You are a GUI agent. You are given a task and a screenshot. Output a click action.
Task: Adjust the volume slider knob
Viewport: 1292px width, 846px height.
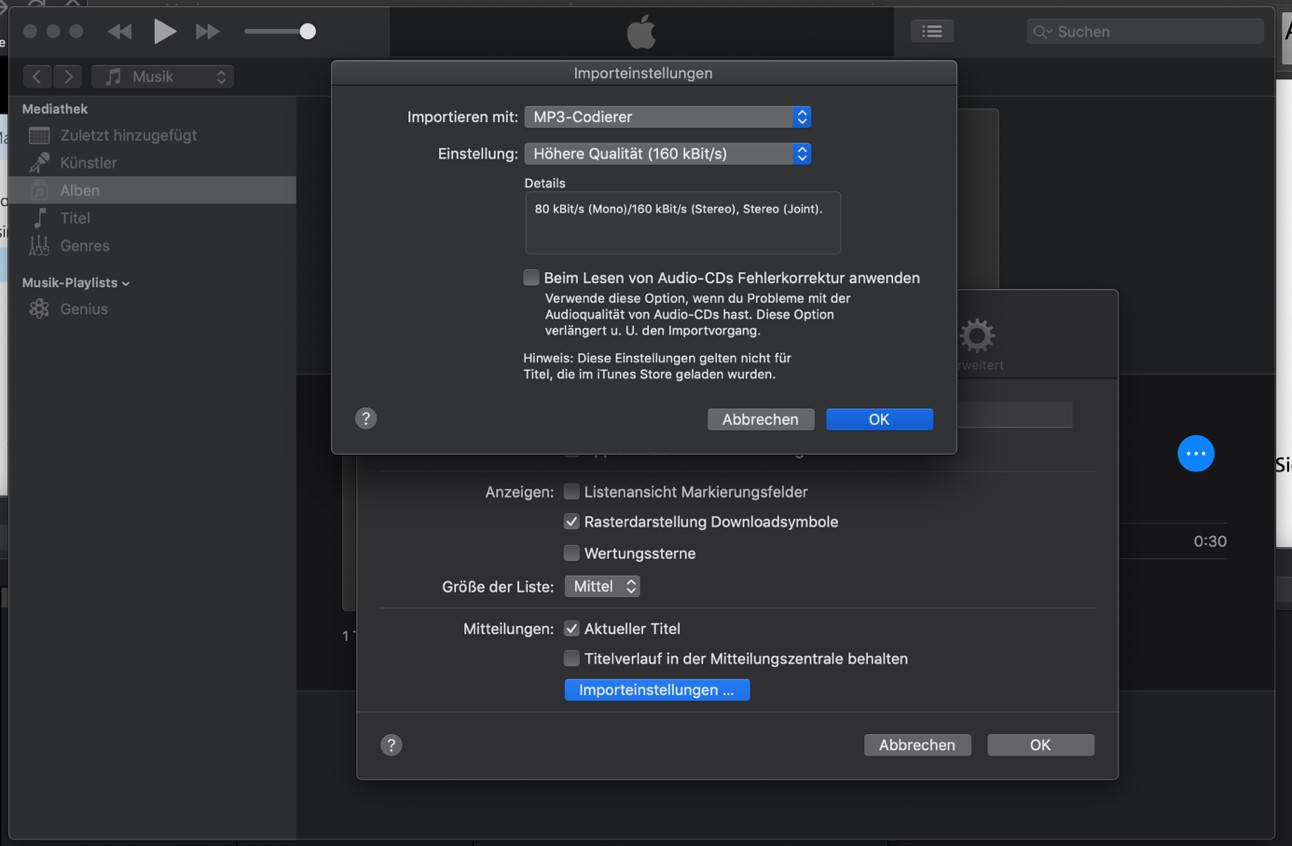pyautogui.click(x=308, y=32)
